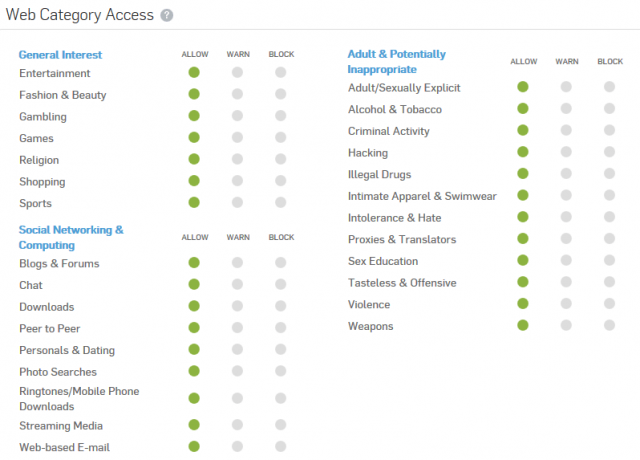
Task: Block Proxies & Translators category
Action: click(x=609, y=238)
